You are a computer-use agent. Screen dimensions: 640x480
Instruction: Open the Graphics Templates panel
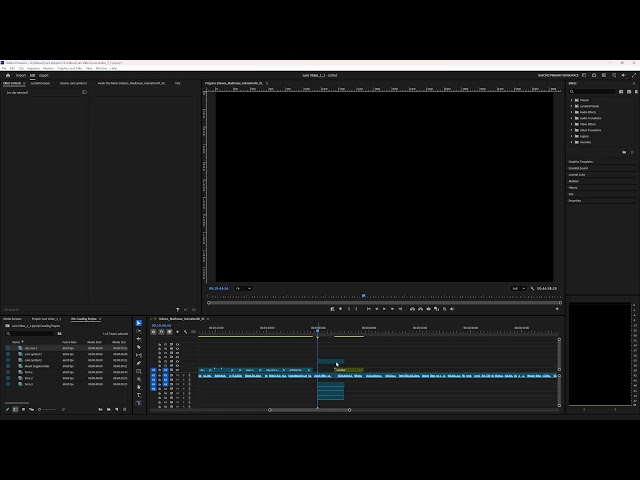(580, 162)
